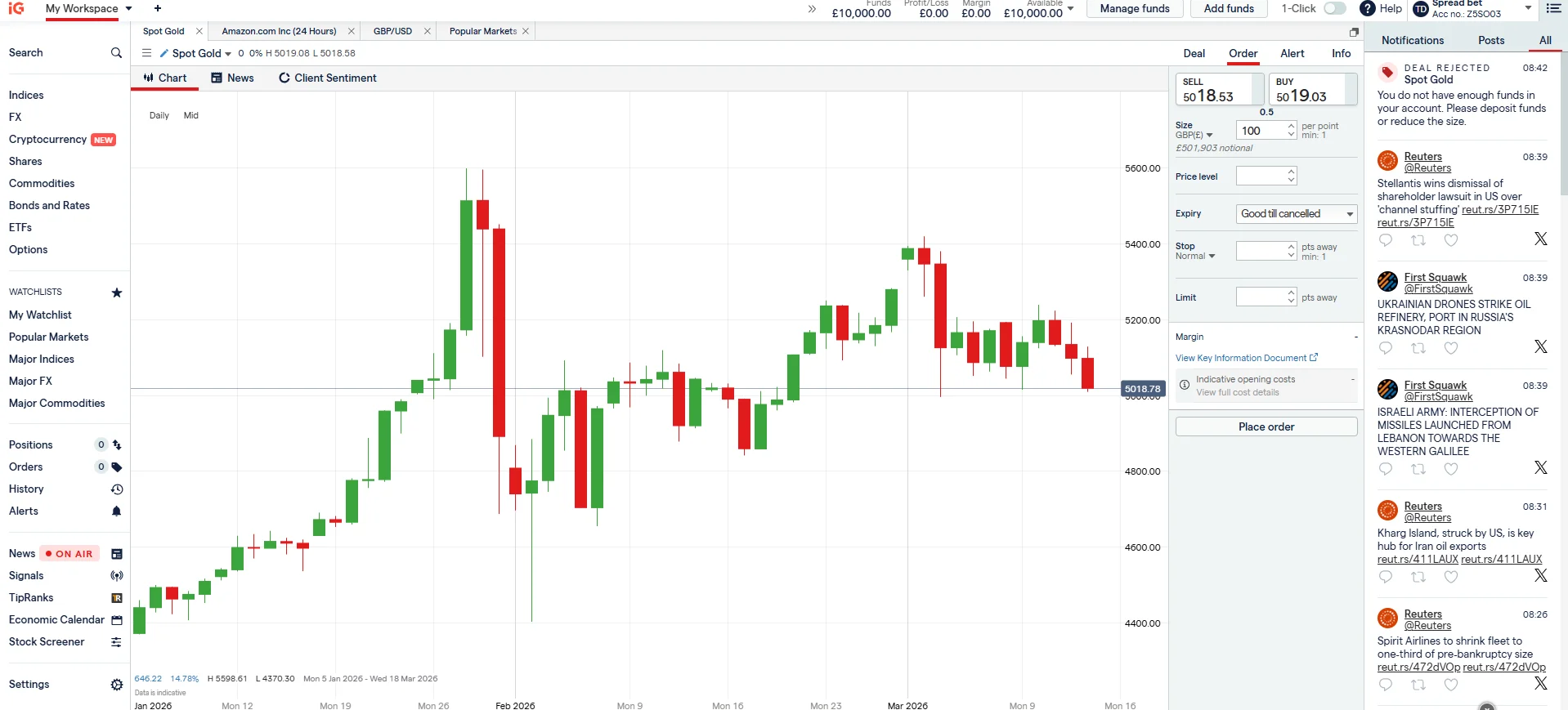The width and height of the screenshot is (1568, 710).
Task: Change the Stop type Normal dropdown
Action: coord(1195,257)
